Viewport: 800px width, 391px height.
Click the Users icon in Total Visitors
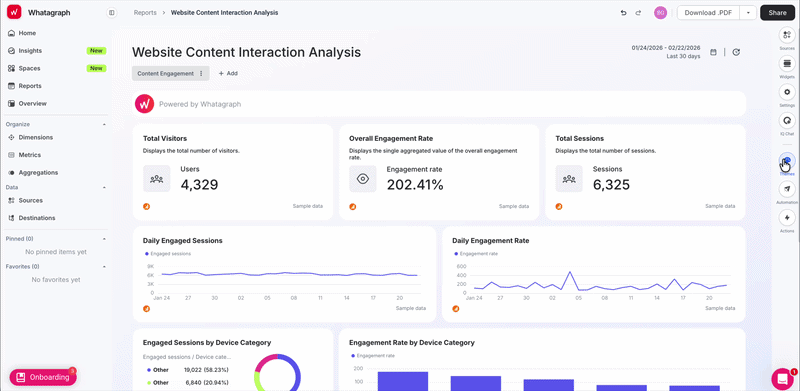[x=157, y=179]
